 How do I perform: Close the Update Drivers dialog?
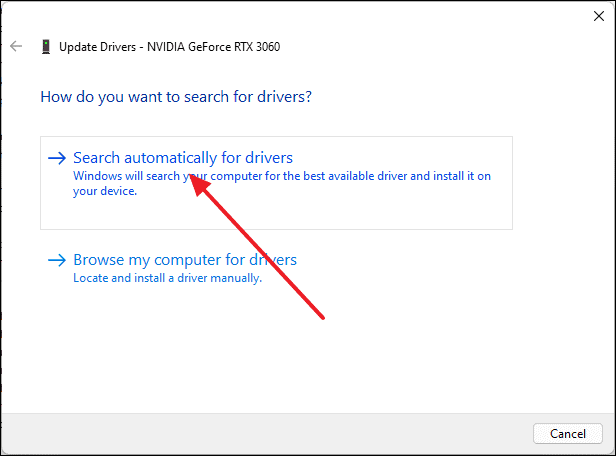click(599, 16)
